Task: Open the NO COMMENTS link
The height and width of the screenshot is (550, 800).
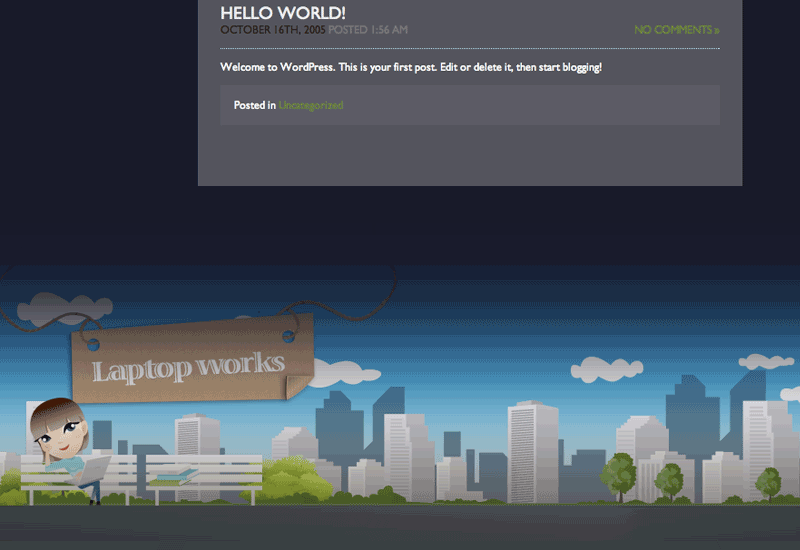Action: [x=677, y=30]
